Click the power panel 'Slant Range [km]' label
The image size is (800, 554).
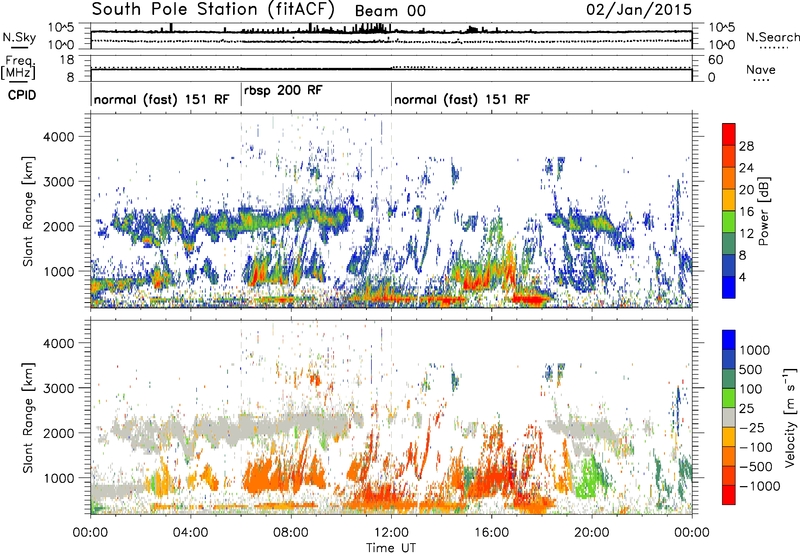(x=28, y=211)
